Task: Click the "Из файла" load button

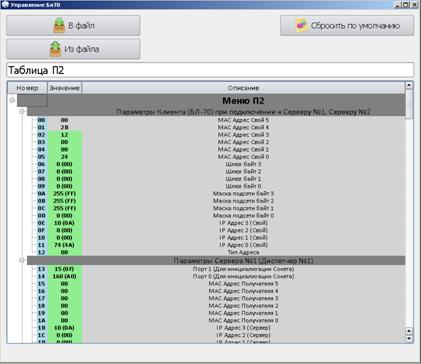Action: (x=73, y=49)
